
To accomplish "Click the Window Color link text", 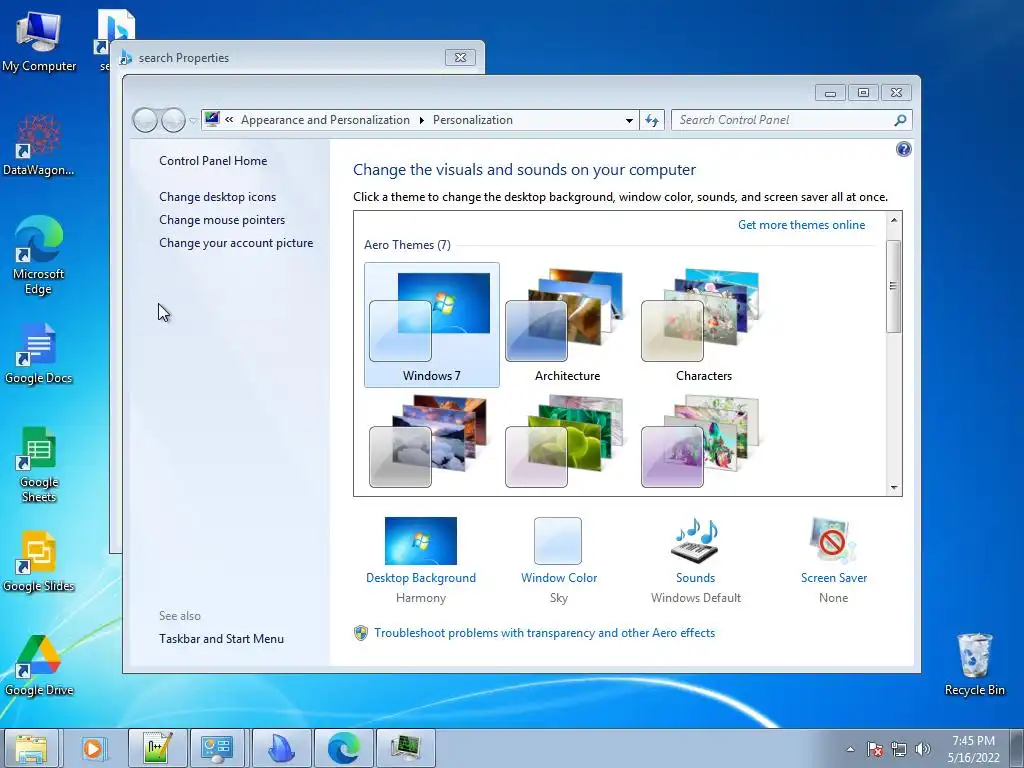I will point(559,578).
